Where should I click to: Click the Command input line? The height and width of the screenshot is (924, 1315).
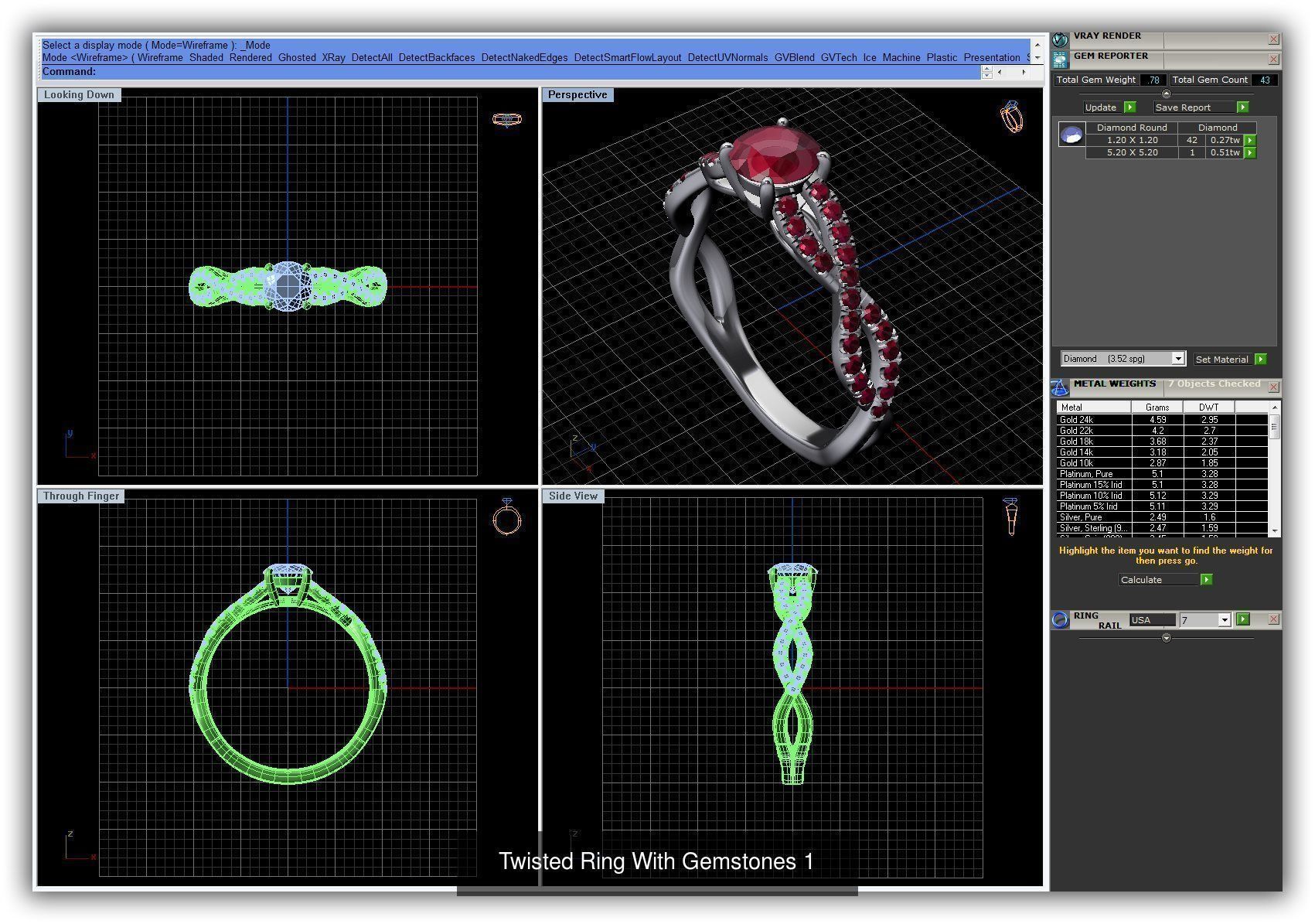tap(510, 72)
